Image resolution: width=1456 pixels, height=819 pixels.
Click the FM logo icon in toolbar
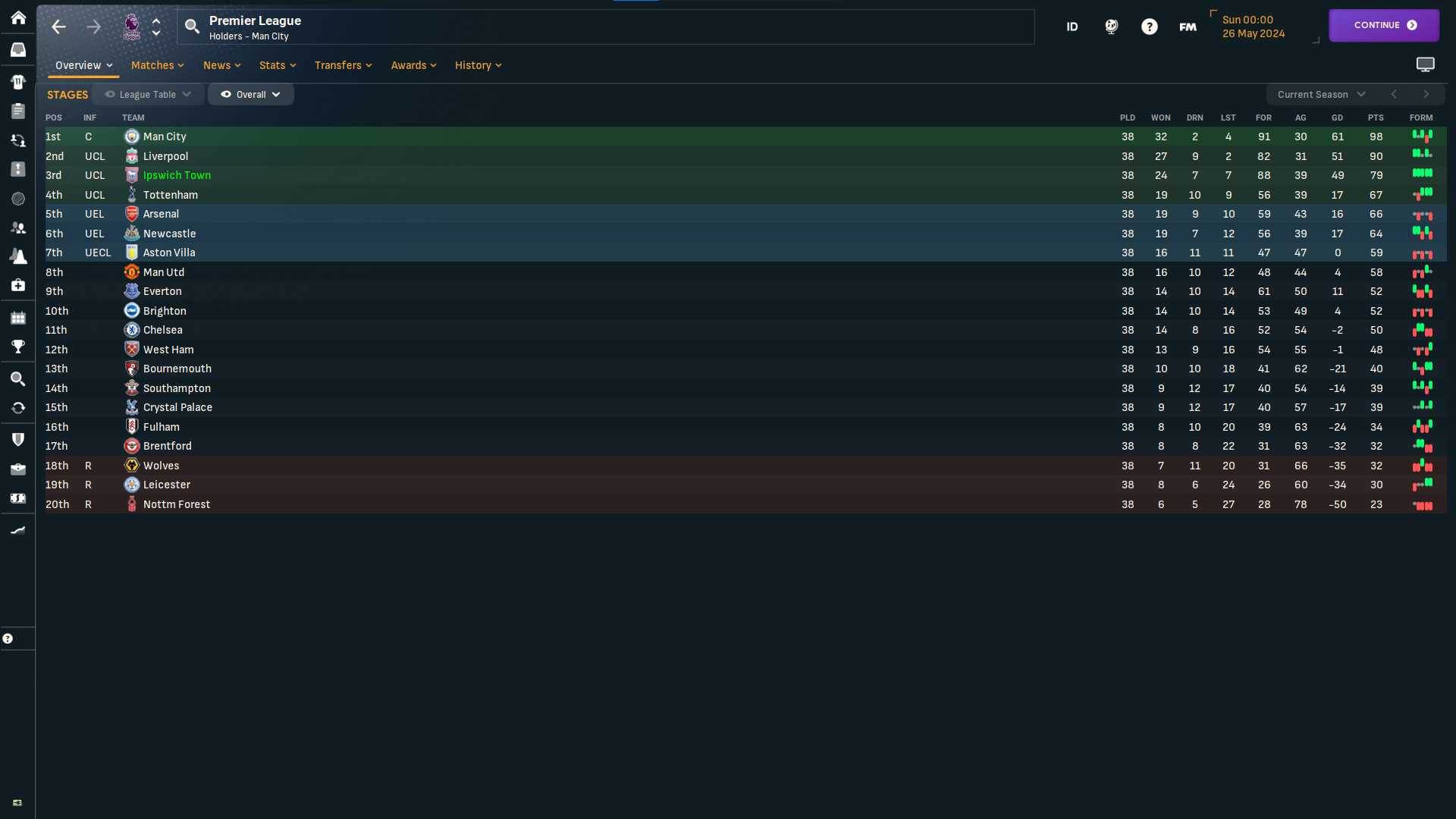1188,26
